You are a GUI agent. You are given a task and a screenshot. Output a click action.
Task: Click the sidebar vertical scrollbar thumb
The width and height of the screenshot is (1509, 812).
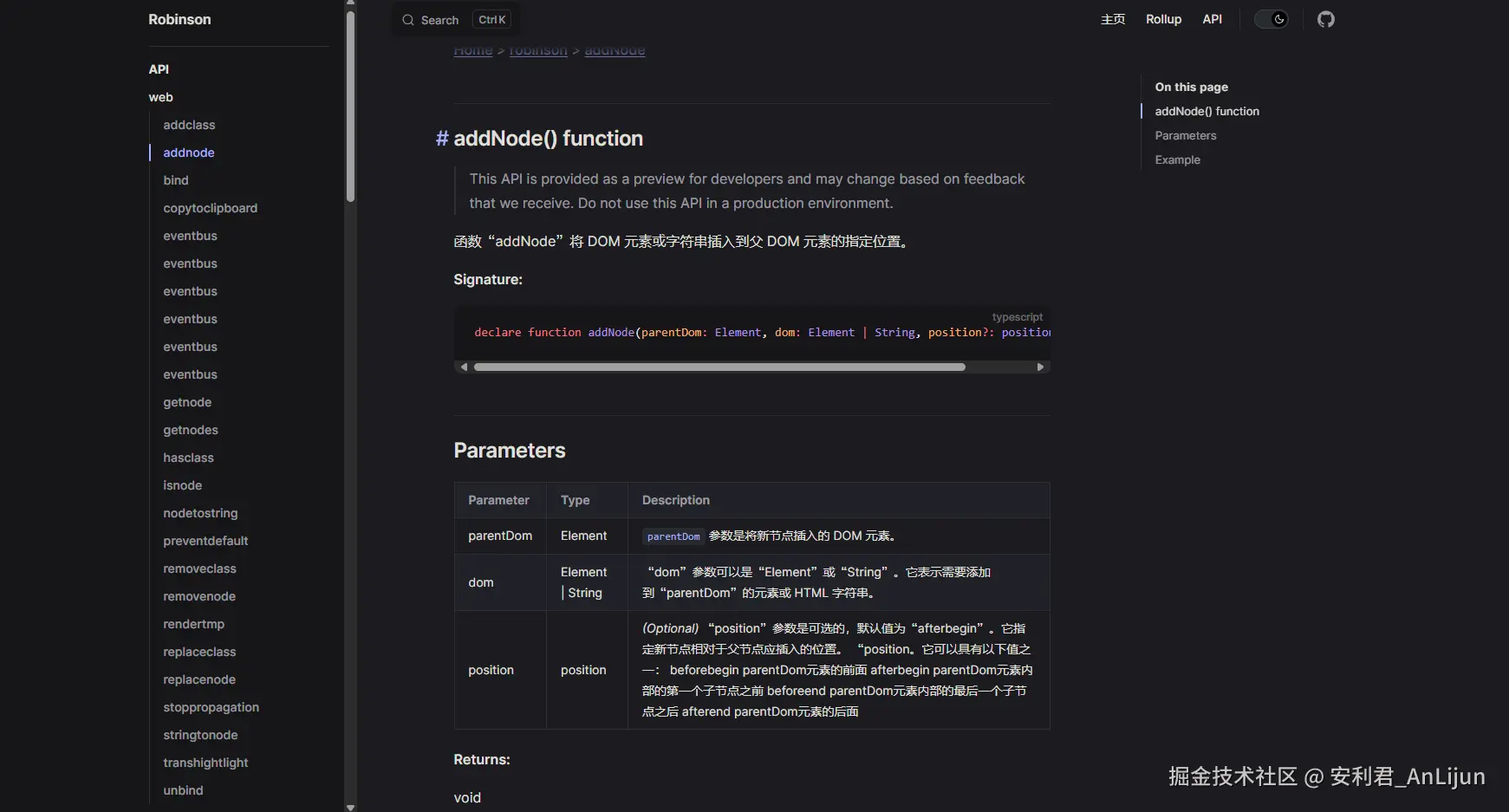350,104
